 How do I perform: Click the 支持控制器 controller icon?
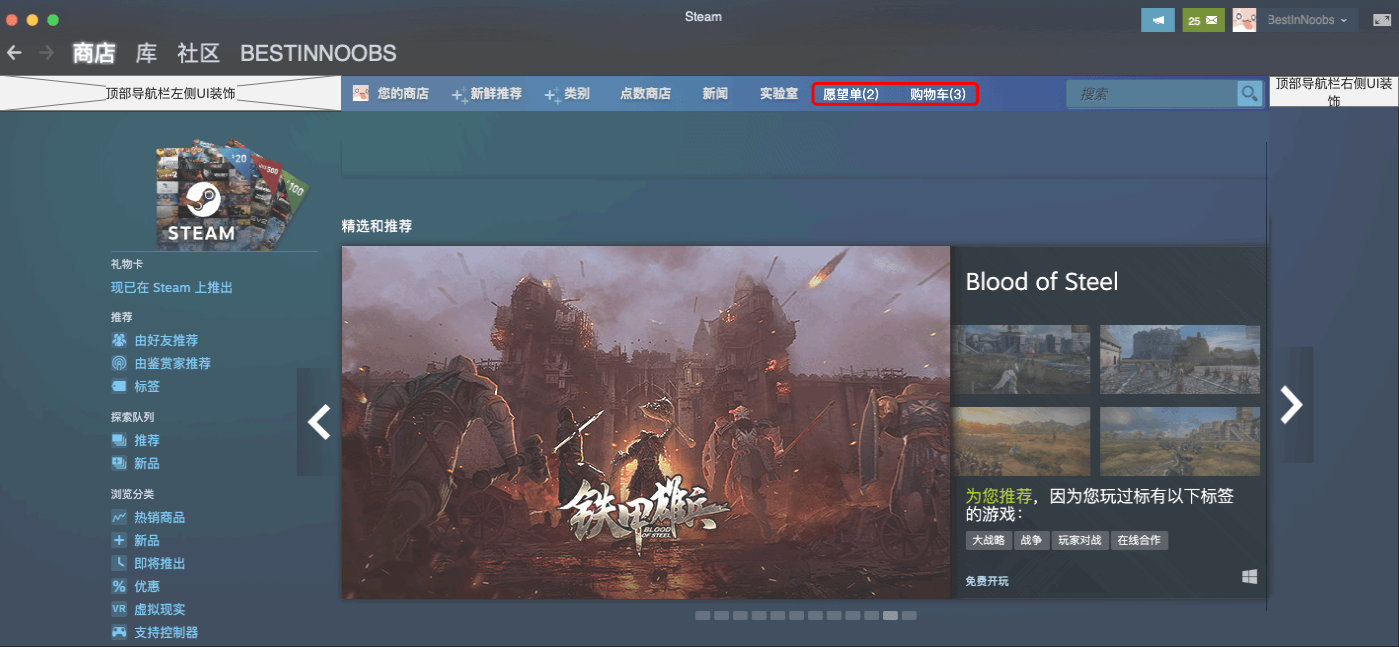click(x=121, y=632)
